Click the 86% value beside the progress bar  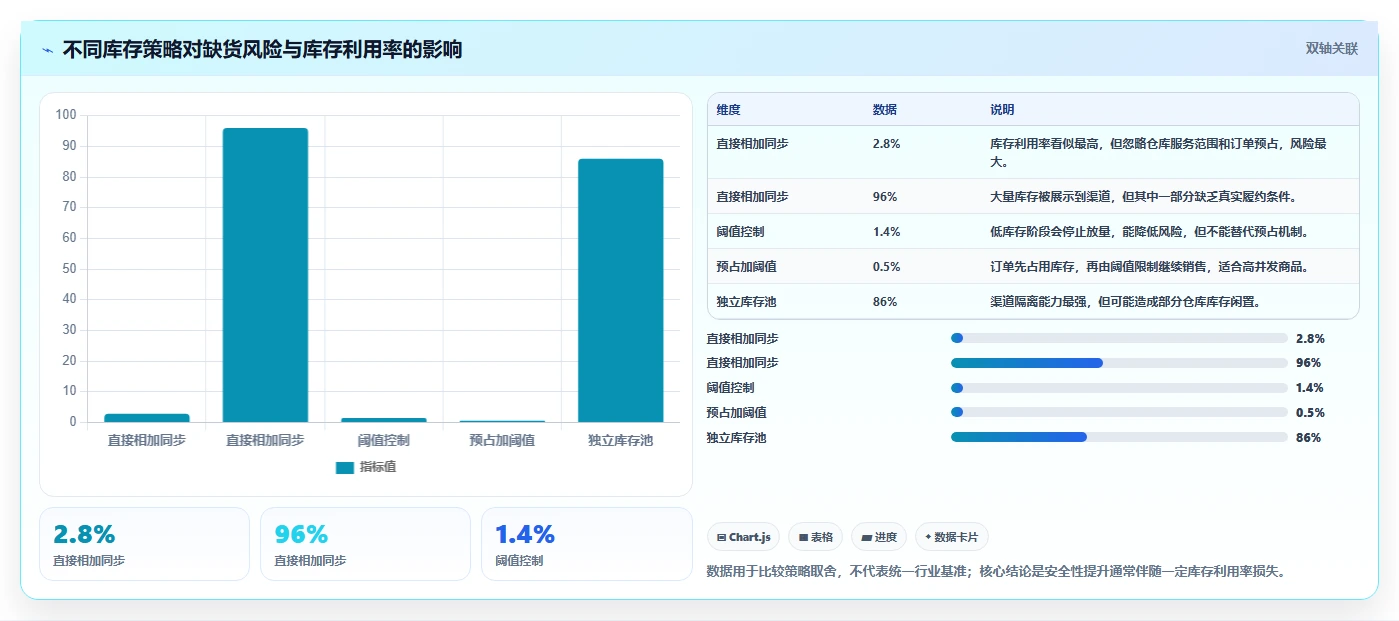click(1308, 437)
